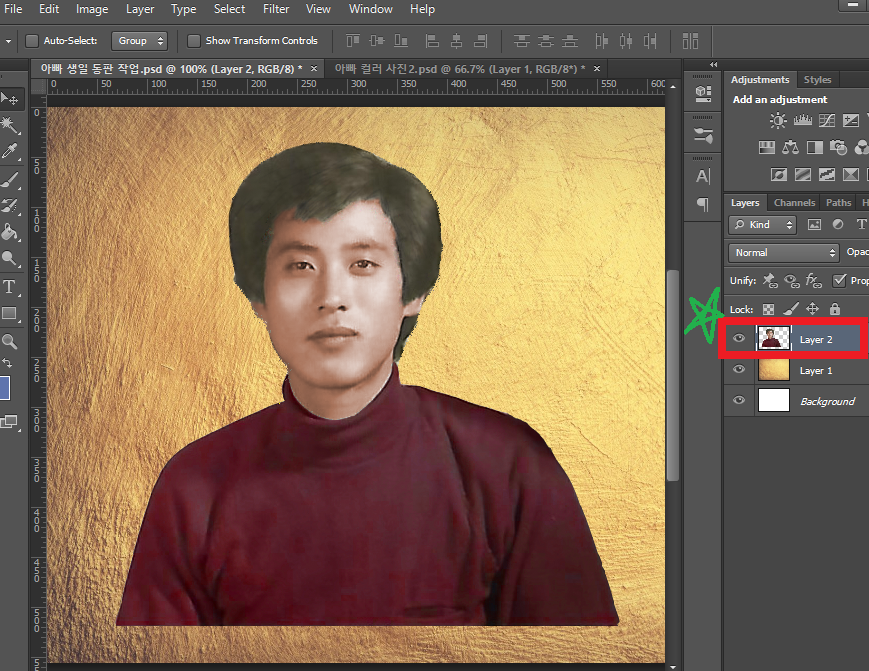Image resolution: width=869 pixels, height=671 pixels.
Task: Toggle lock all padlock icon
Action: [x=835, y=309]
